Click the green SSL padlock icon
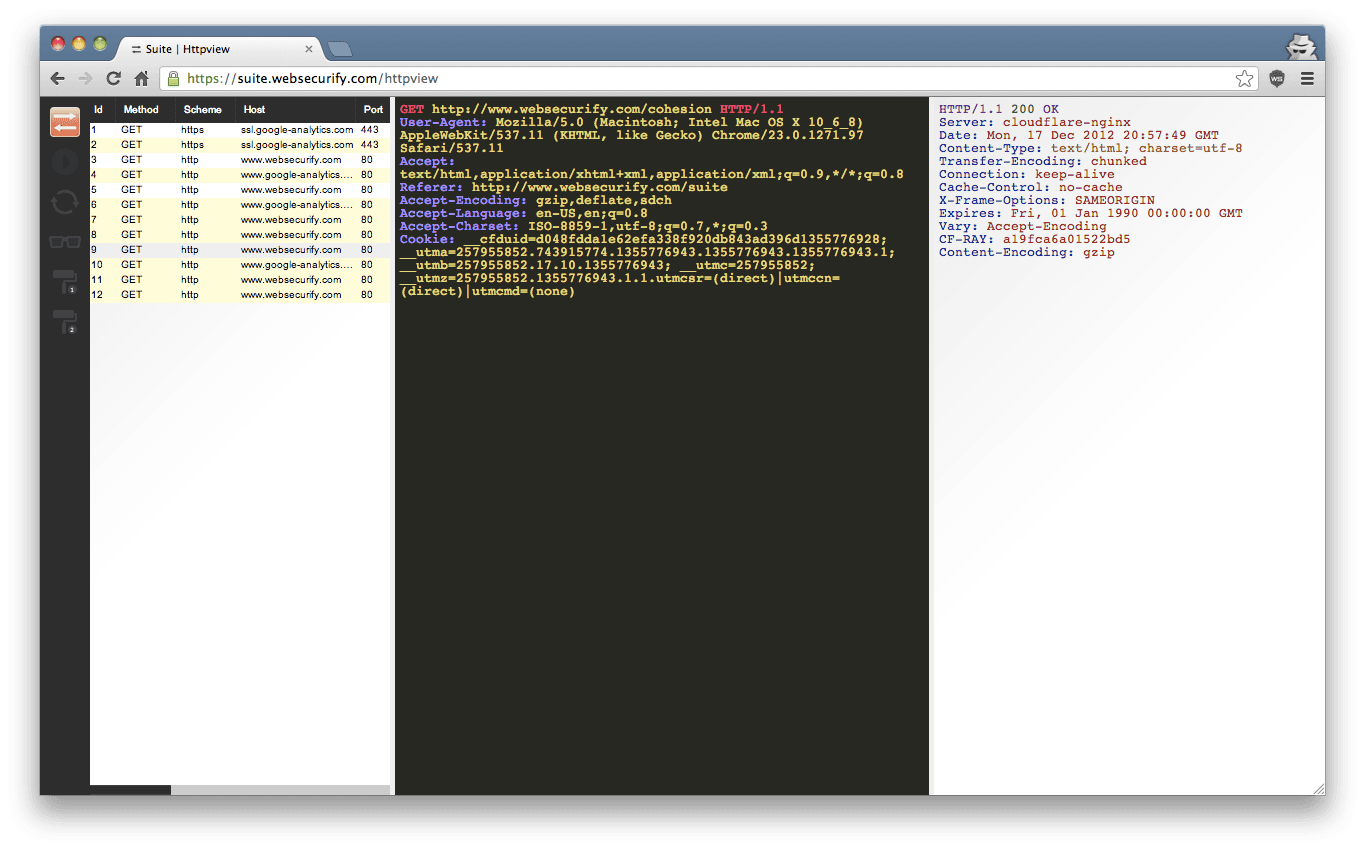This screenshot has height=850, width=1365. click(173, 78)
